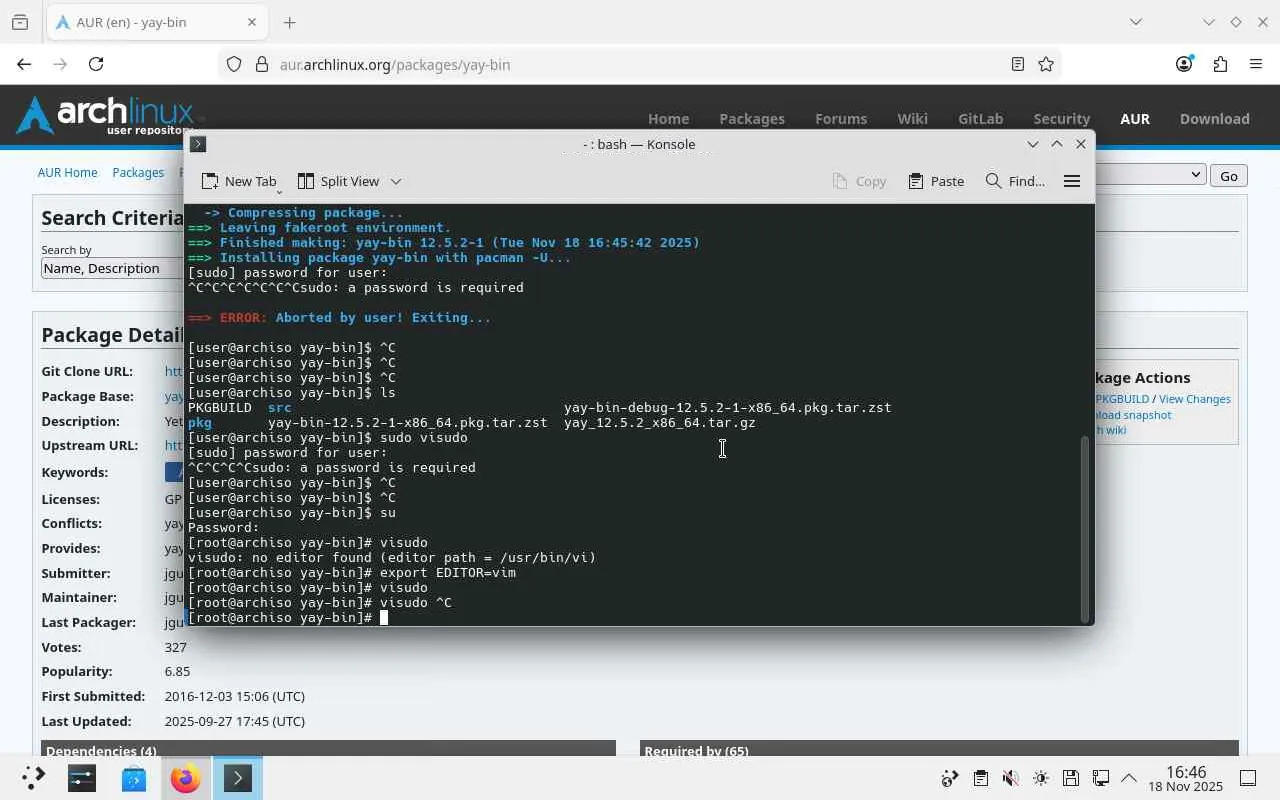Click the system tray icon left of clipboard
1280x800 pixels.
pos(950,778)
